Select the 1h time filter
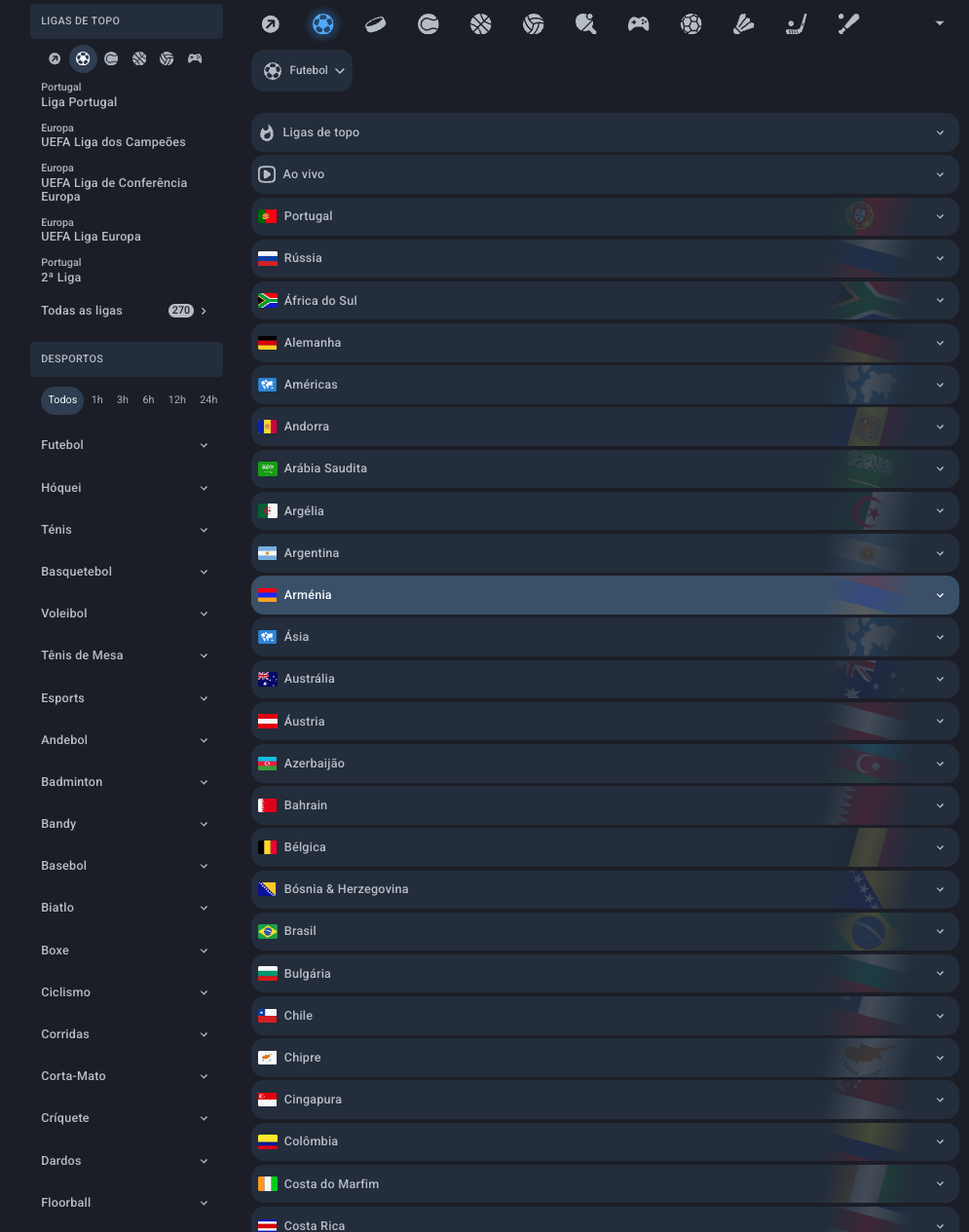 point(97,400)
